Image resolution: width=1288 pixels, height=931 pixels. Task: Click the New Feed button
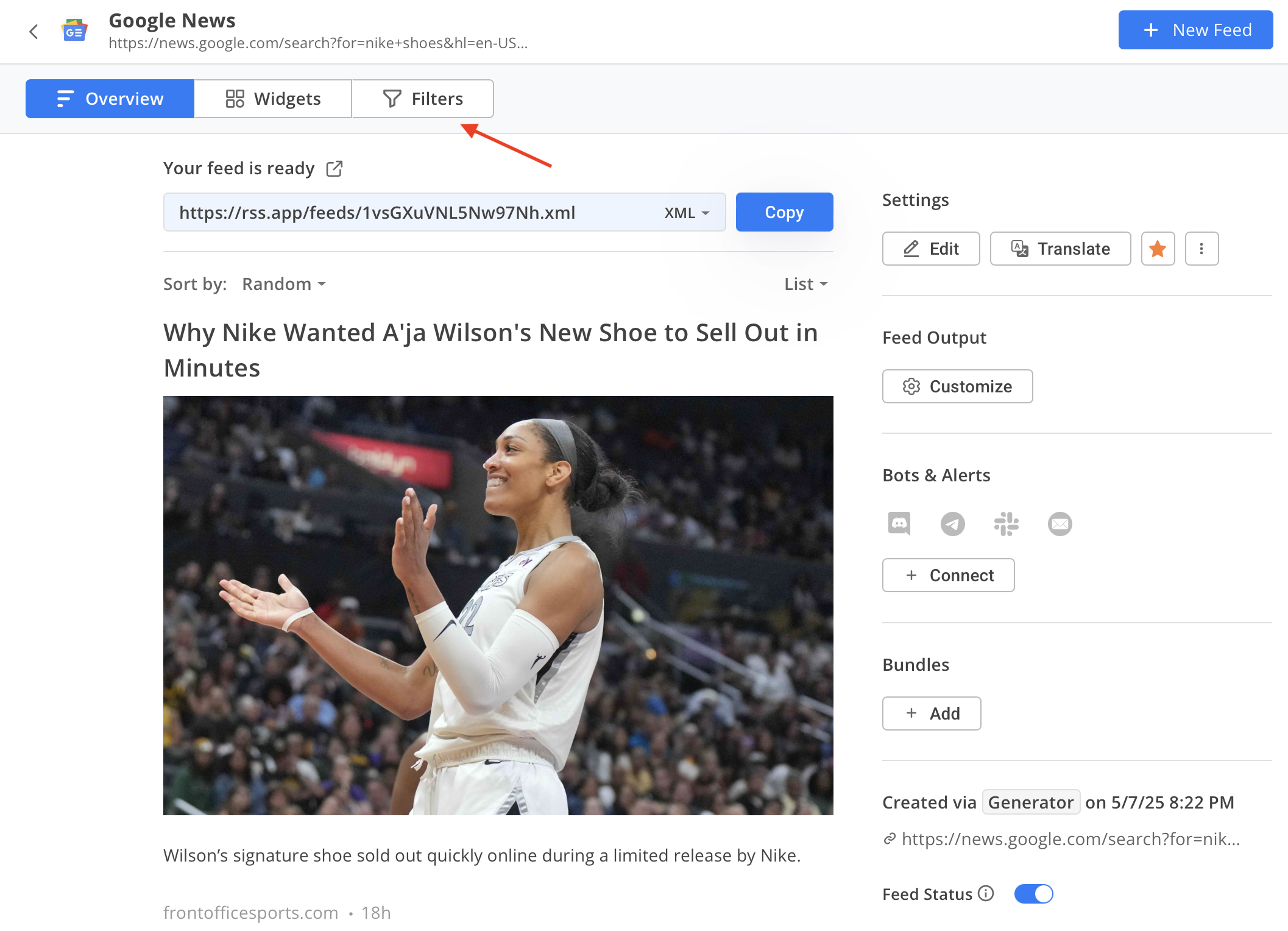coord(1195,30)
